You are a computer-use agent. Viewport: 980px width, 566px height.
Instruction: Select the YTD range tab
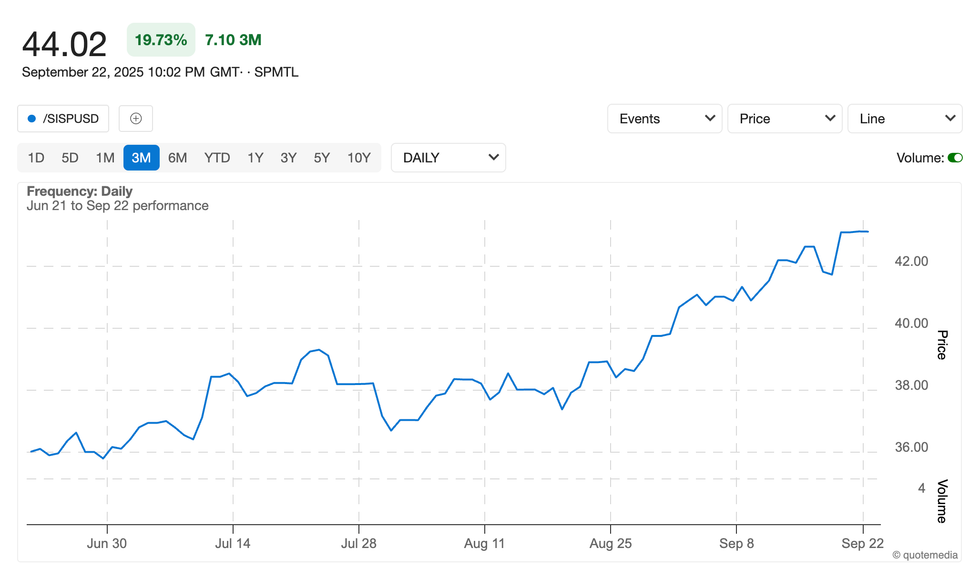pyautogui.click(x=217, y=158)
